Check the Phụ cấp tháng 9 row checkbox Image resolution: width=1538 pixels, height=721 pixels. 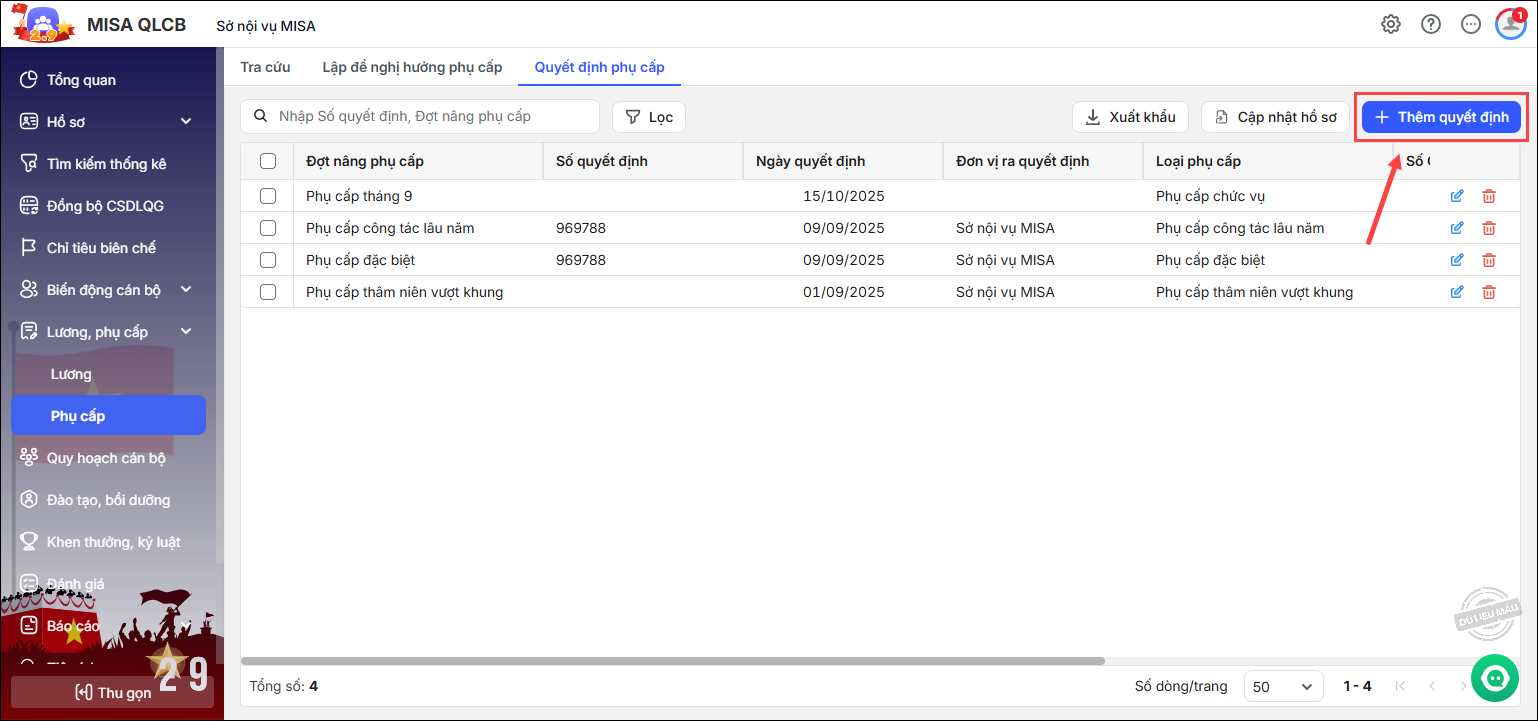pyautogui.click(x=268, y=196)
